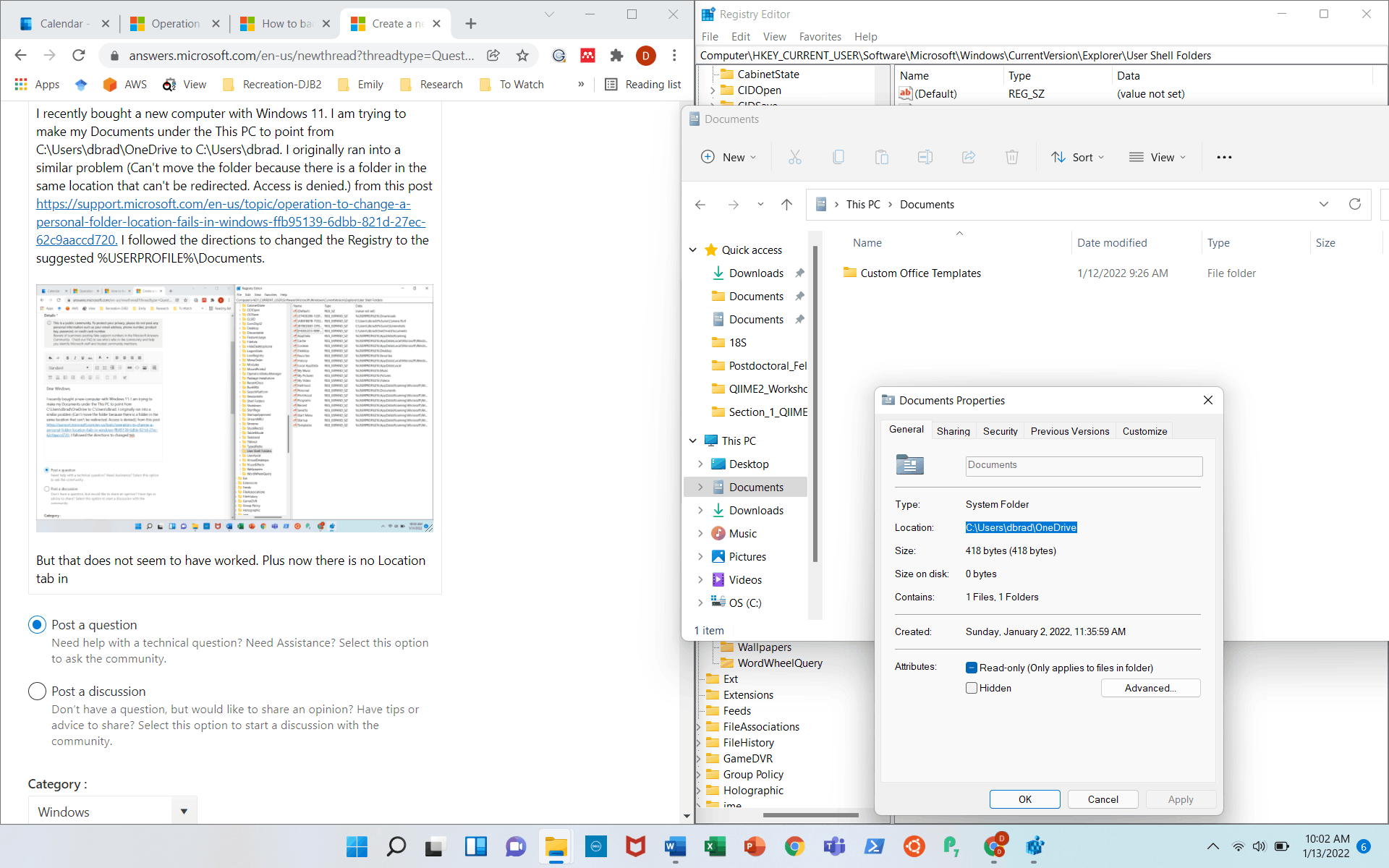This screenshot has width=1389, height=868.
Task: Click the Refresh icon beside address bar
Action: (x=1354, y=204)
